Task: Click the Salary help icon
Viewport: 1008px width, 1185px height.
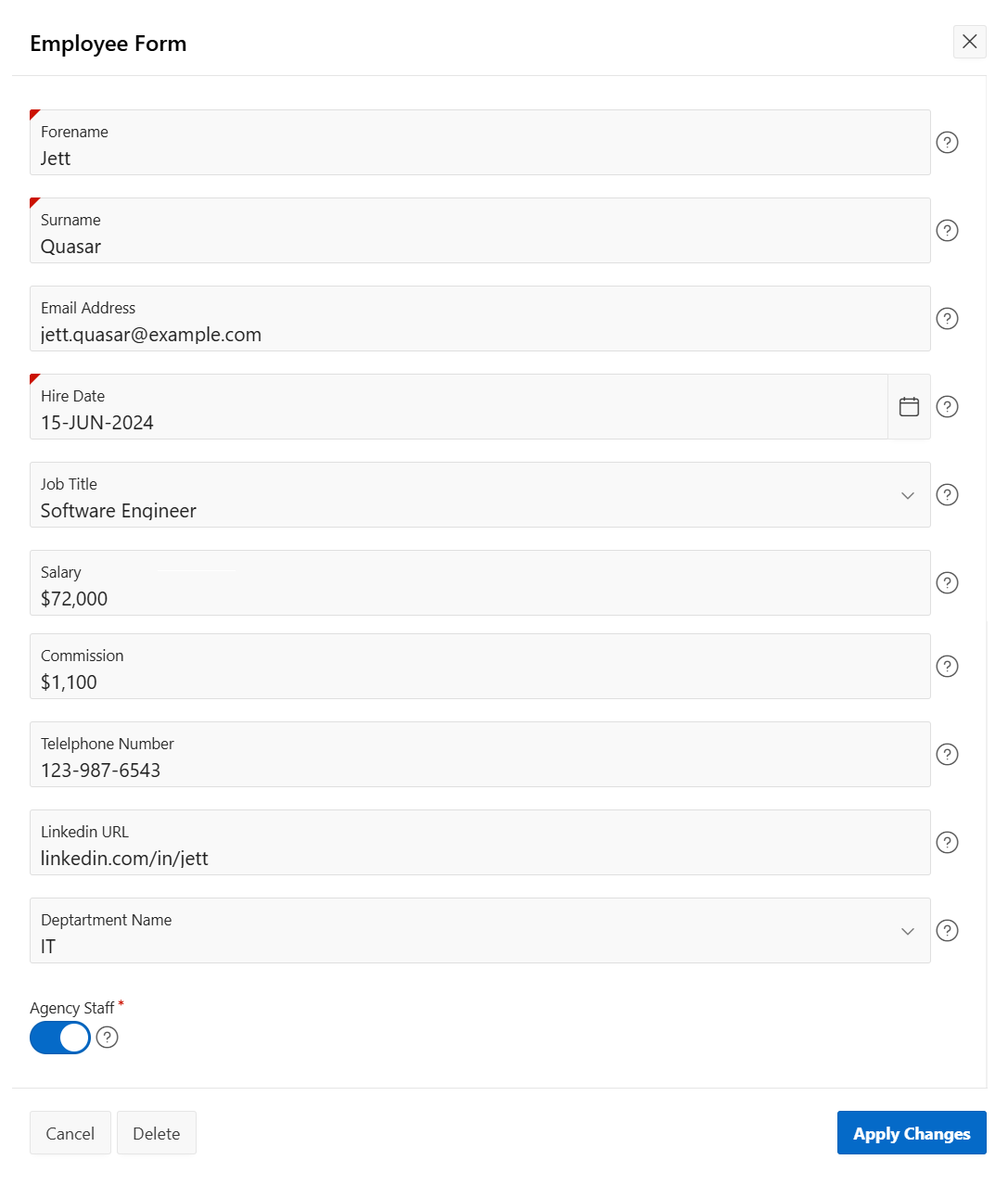Action: (x=947, y=582)
